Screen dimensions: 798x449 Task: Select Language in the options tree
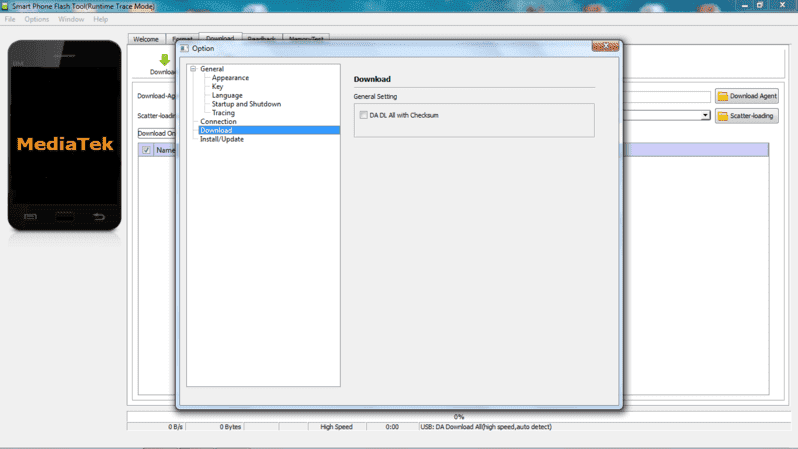pyautogui.click(x=227, y=95)
